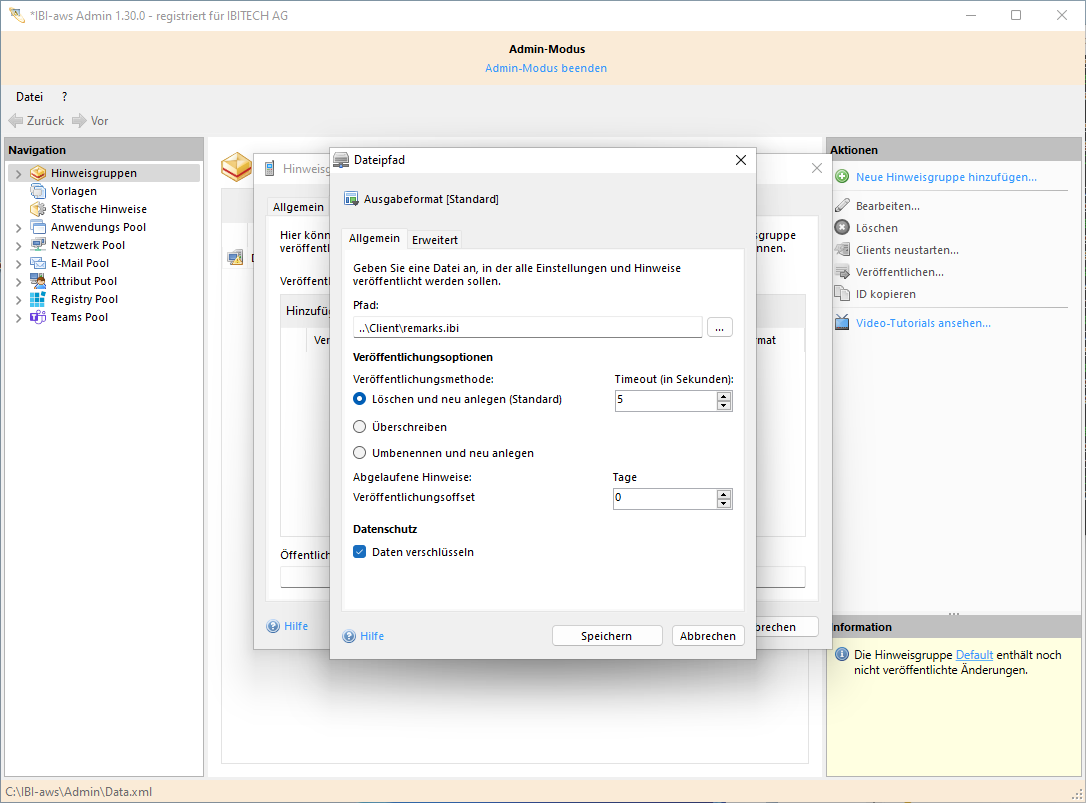Open the Attribut Pool via its icon

(40, 280)
